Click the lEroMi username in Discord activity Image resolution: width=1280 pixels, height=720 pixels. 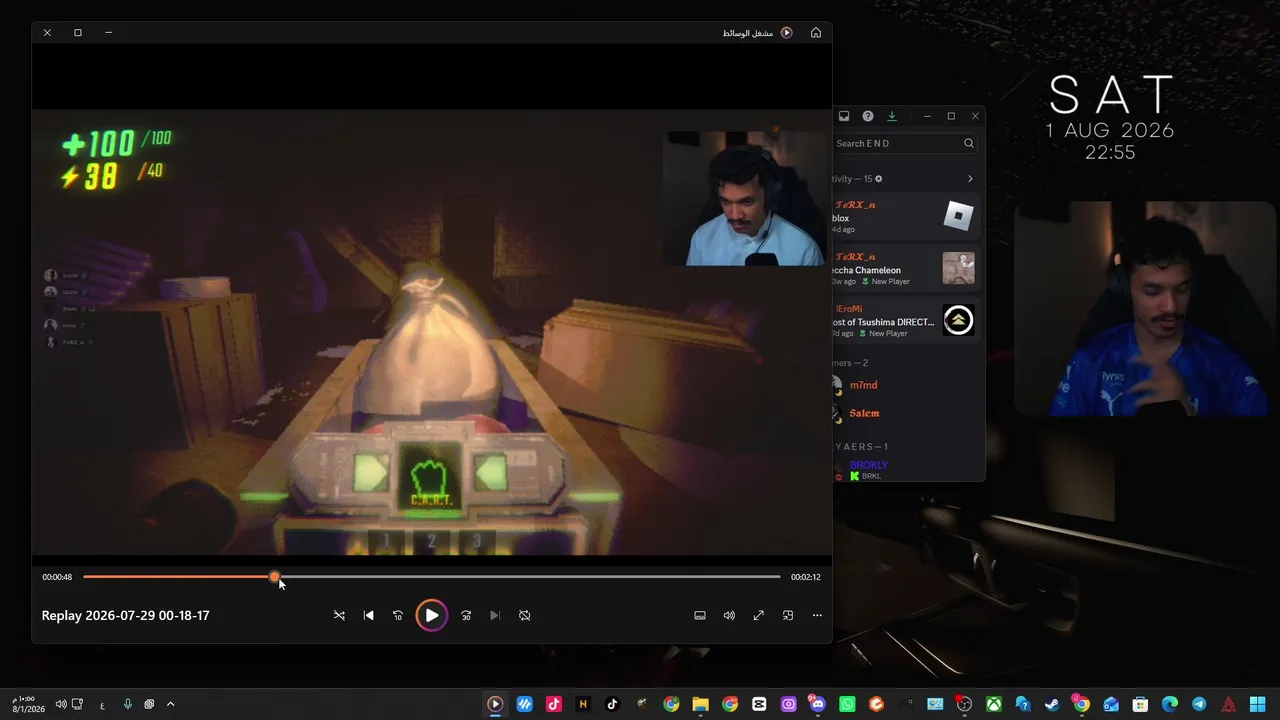point(849,309)
